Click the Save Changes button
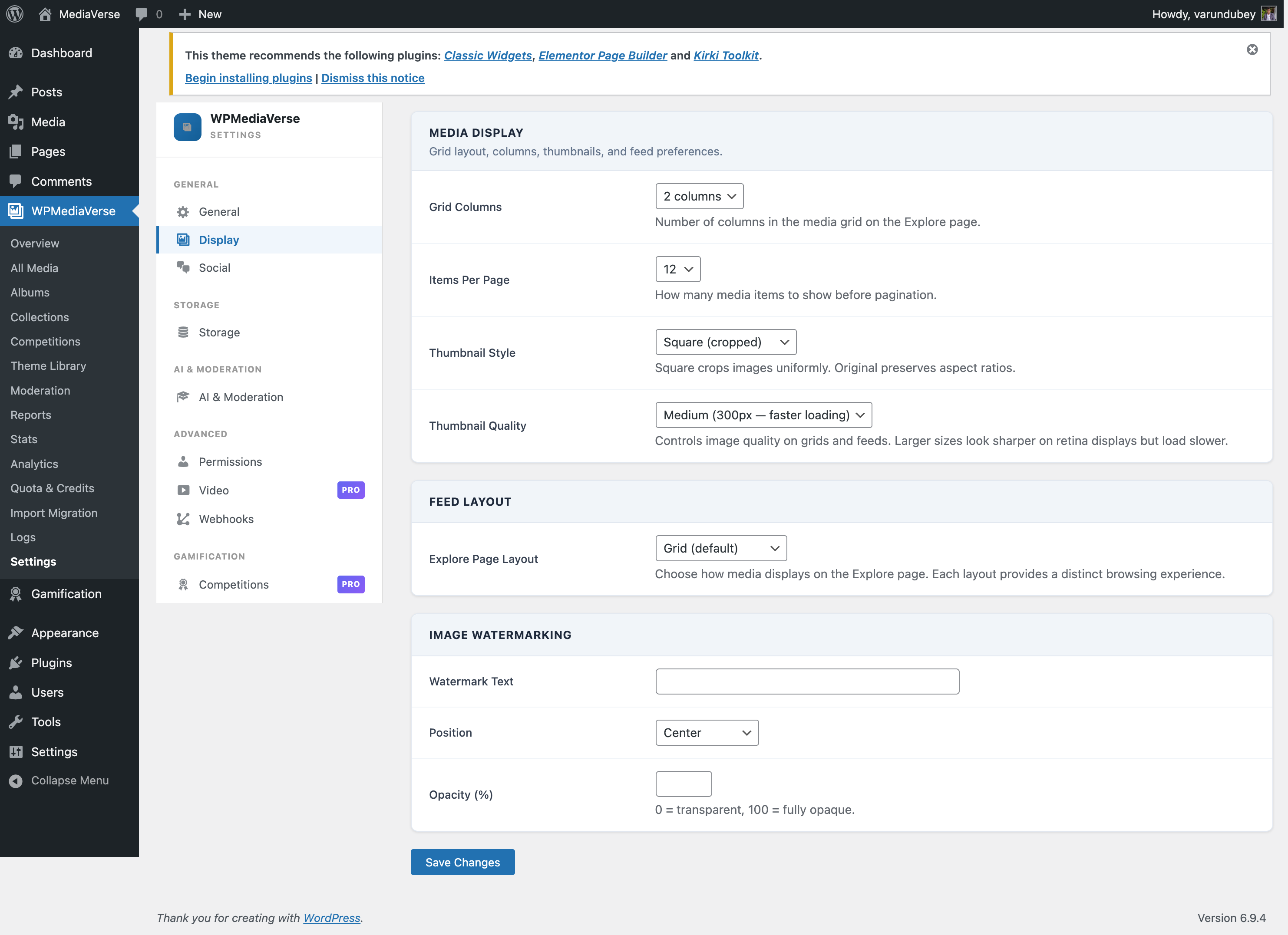 click(462, 862)
